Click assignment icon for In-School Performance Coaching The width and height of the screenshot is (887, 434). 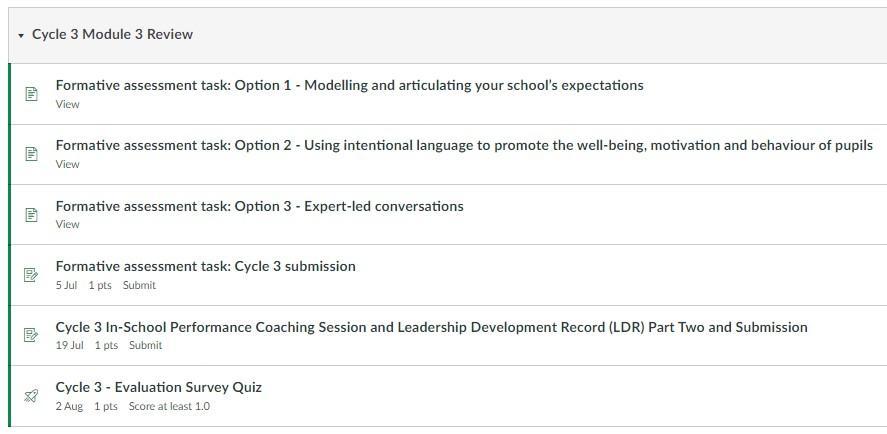point(31,335)
